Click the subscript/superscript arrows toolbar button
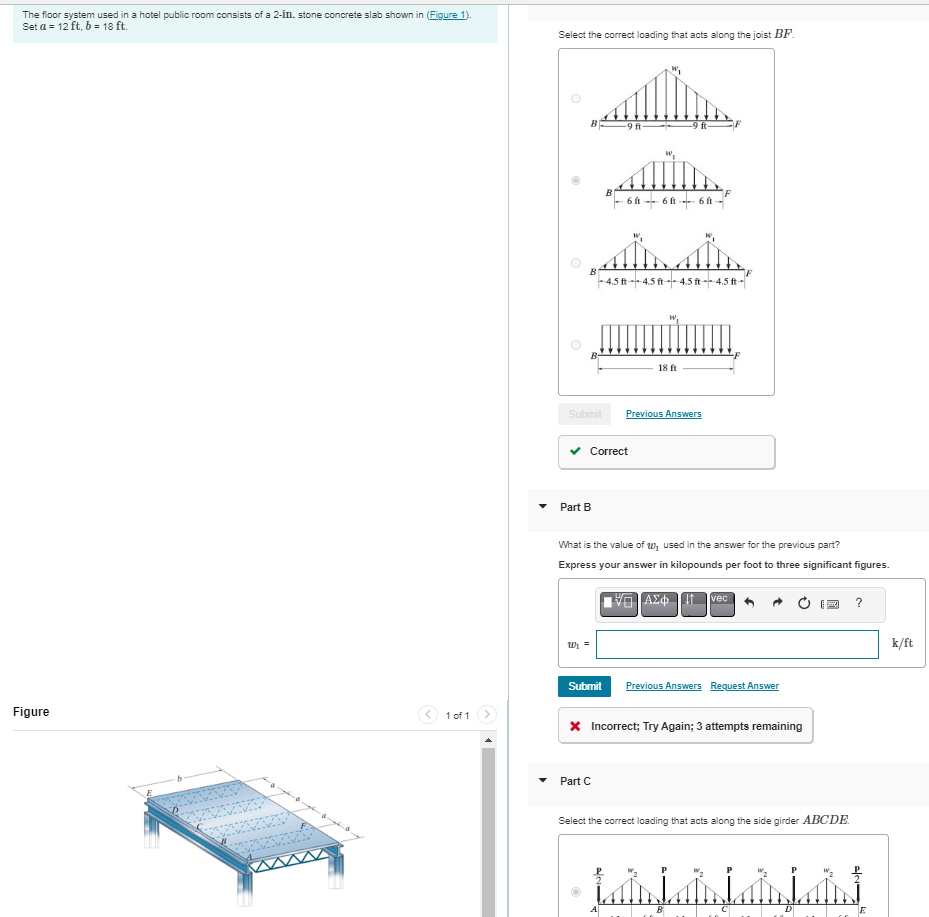 click(693, 604)
